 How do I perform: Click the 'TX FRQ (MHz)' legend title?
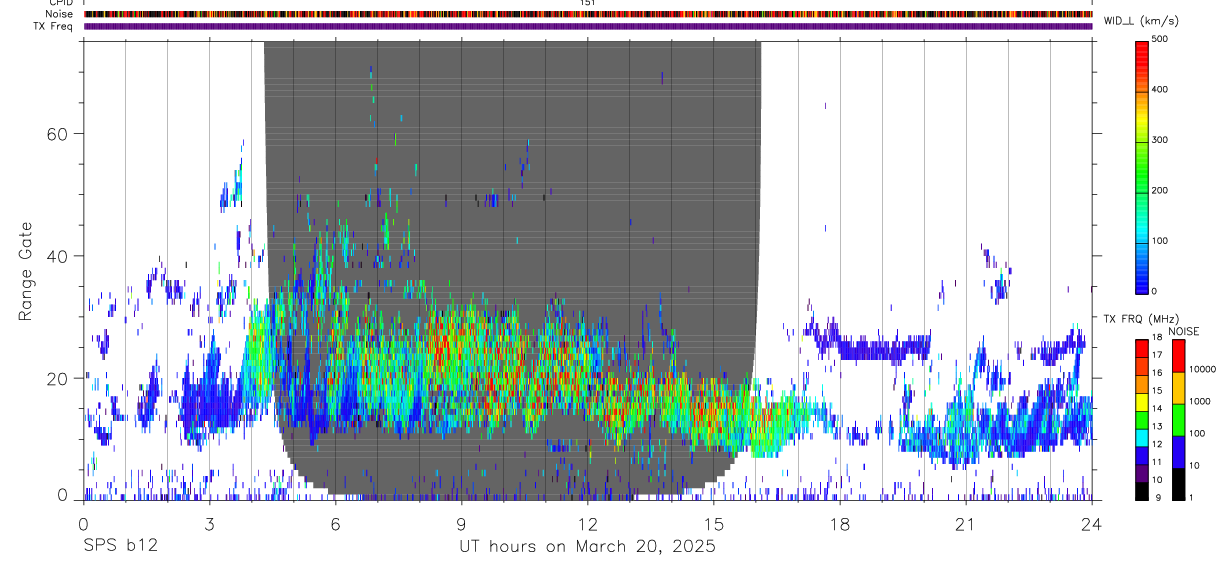(x=1139, y=319)
